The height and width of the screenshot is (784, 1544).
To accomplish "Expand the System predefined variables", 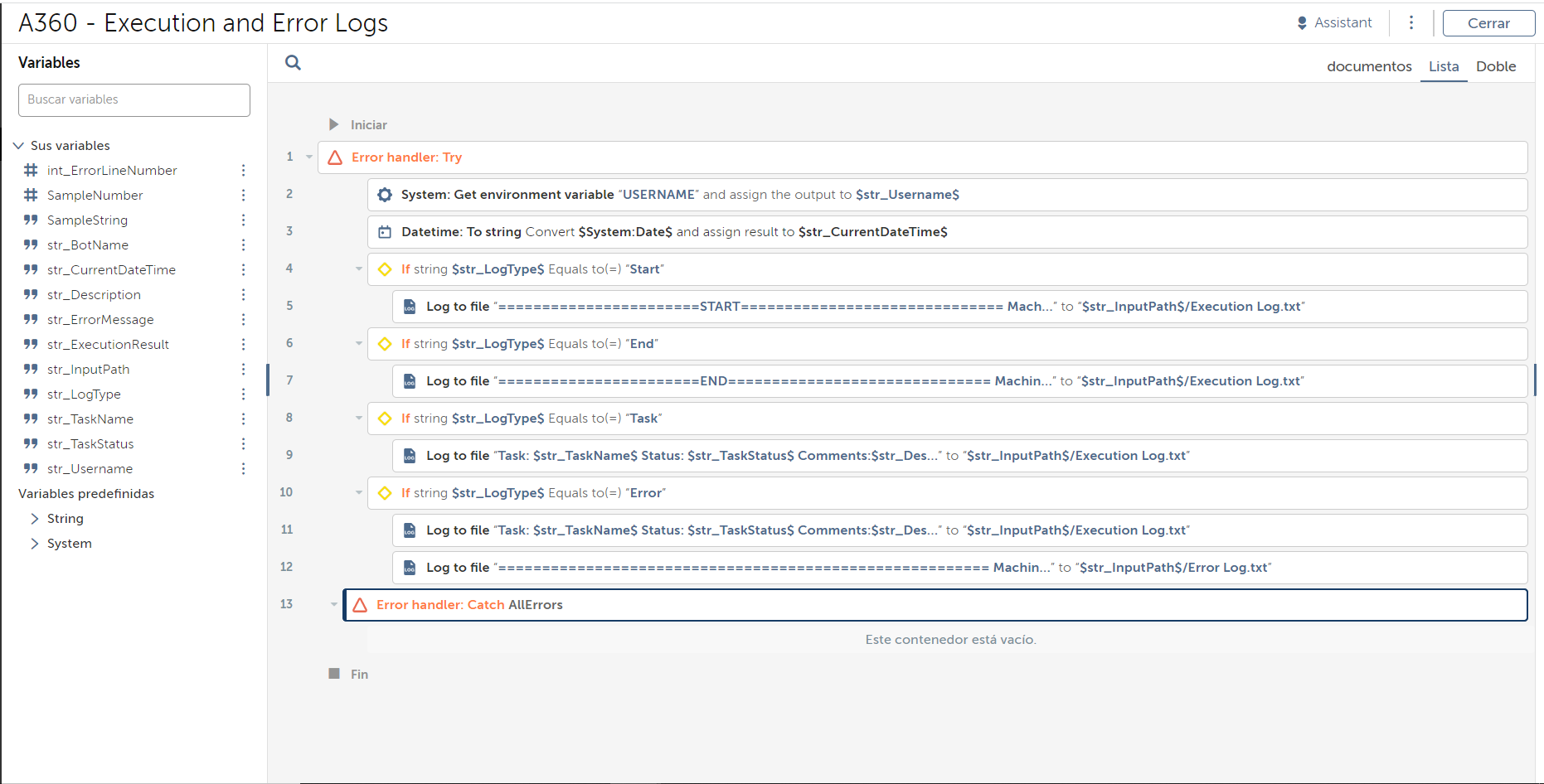I will 35,544.
